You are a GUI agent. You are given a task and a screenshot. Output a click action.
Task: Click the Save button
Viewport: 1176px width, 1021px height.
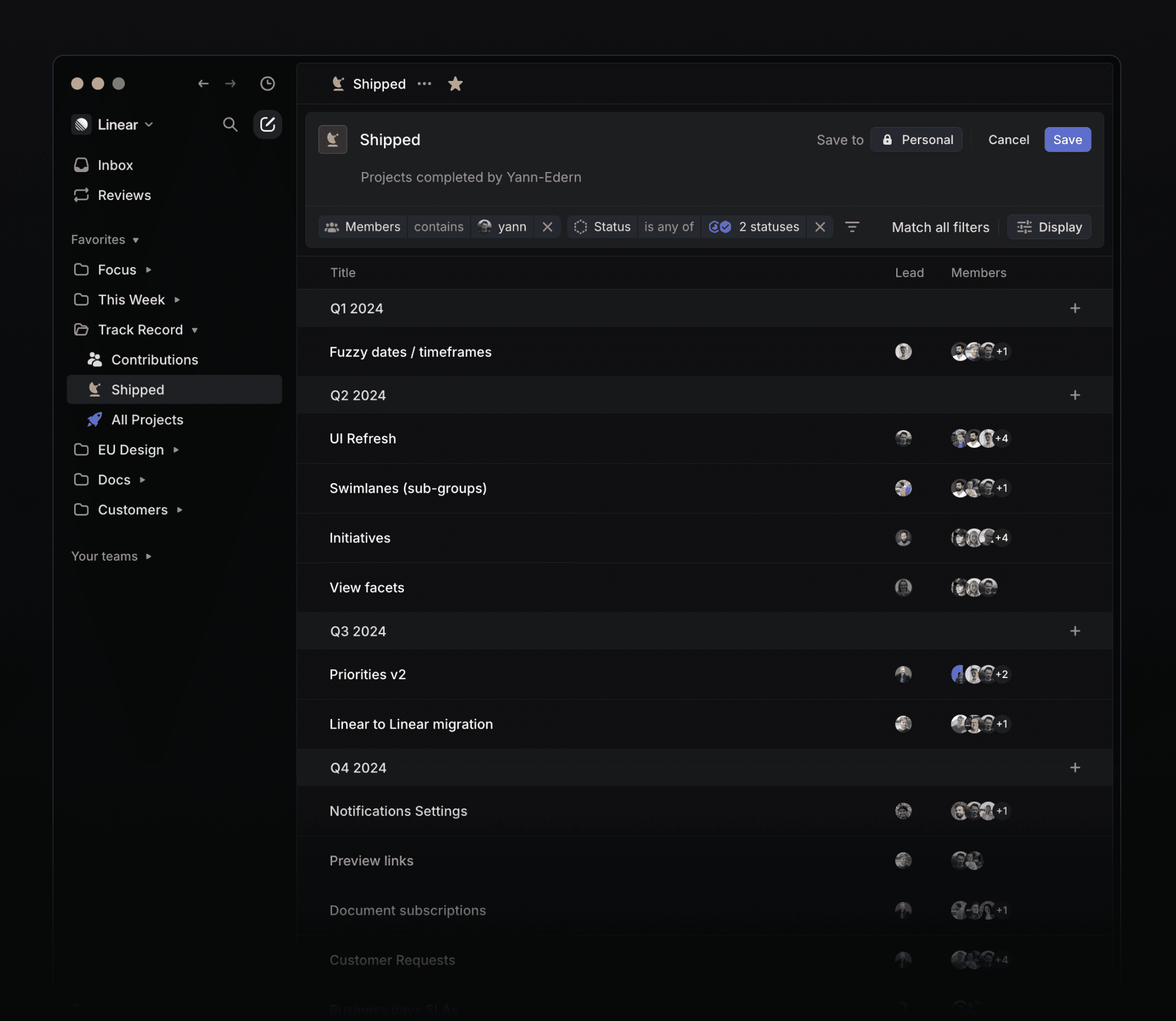1067,140
